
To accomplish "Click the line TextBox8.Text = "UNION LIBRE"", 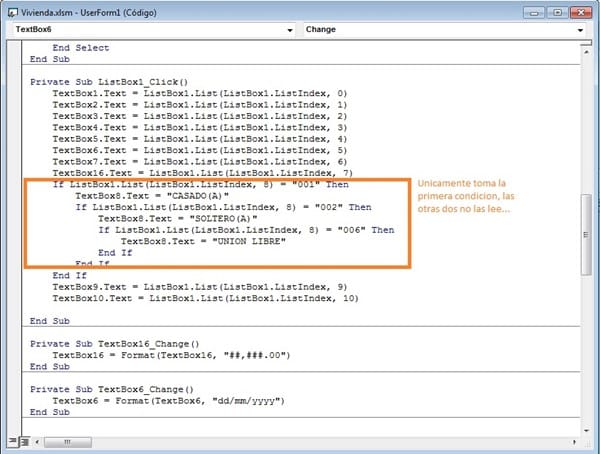I will [x=203, y=242].
